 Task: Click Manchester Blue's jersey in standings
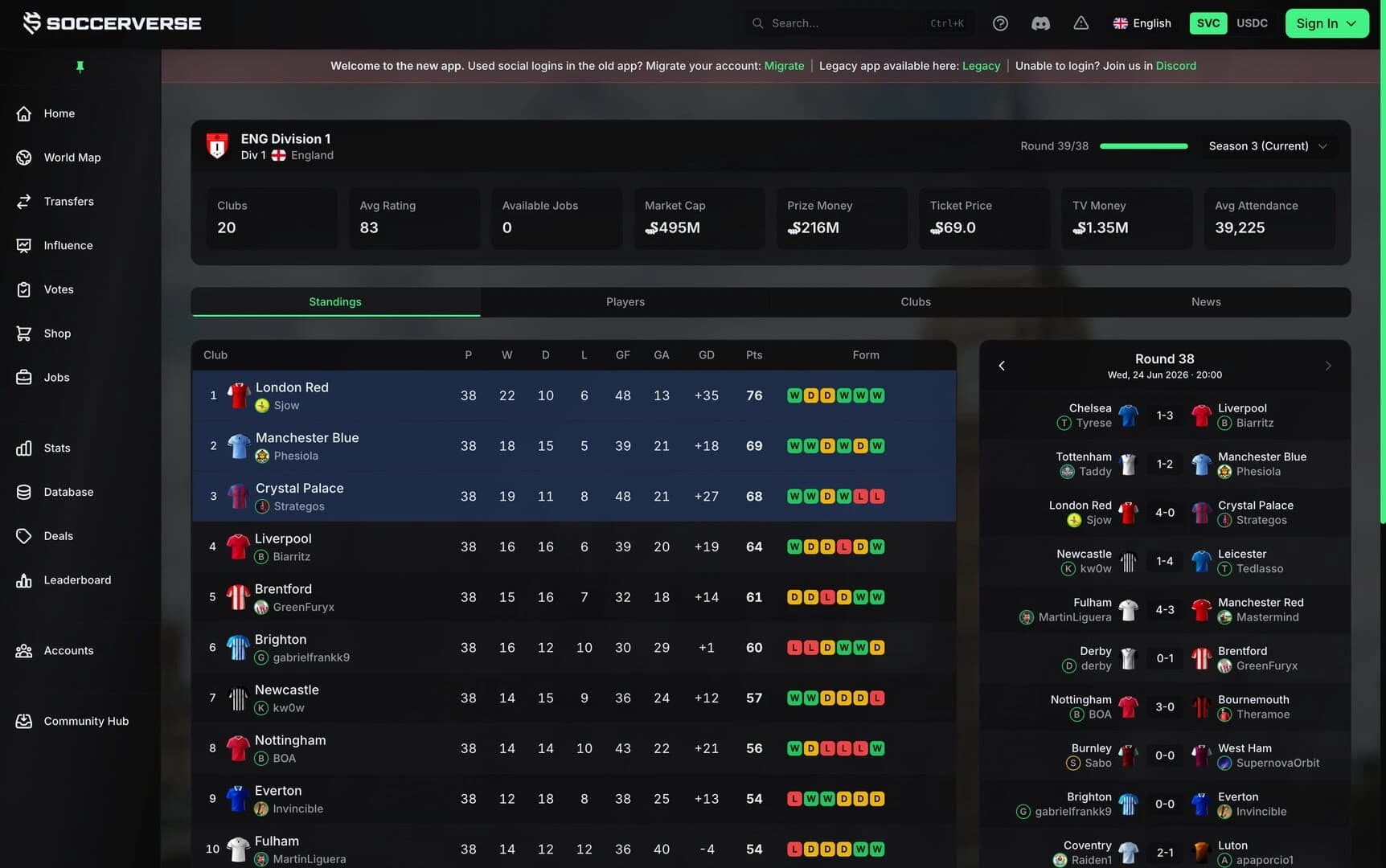[x=238, y=446]
